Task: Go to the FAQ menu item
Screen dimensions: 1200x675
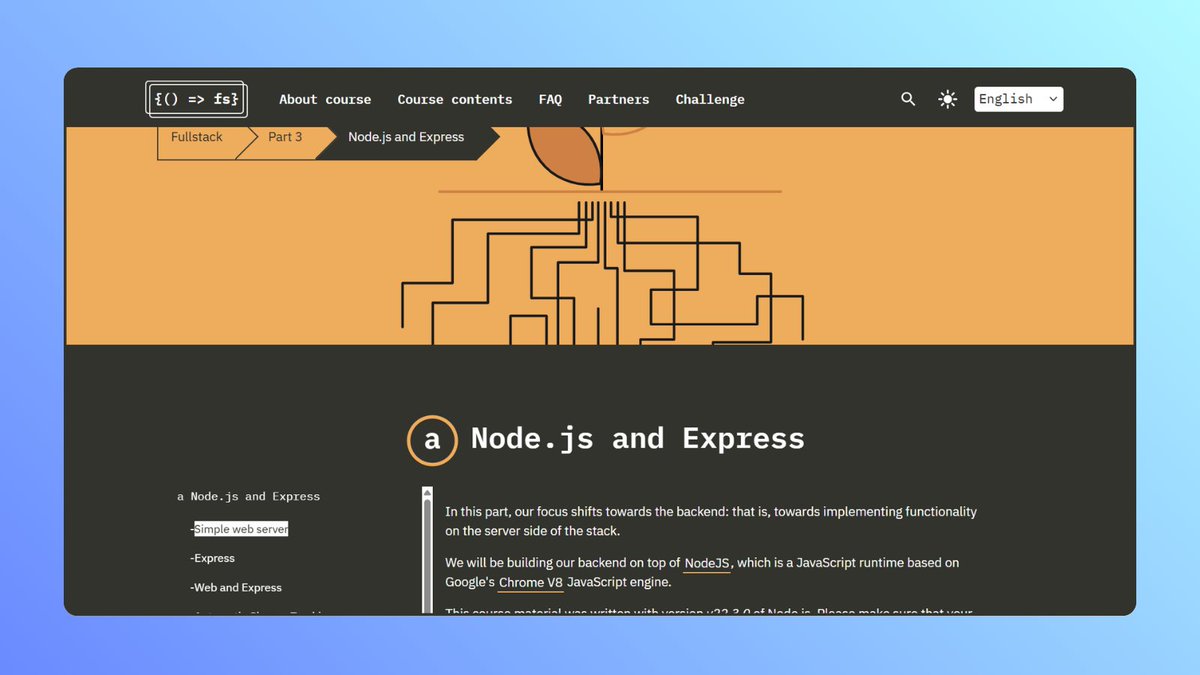Action: click(x=550, y=99)
